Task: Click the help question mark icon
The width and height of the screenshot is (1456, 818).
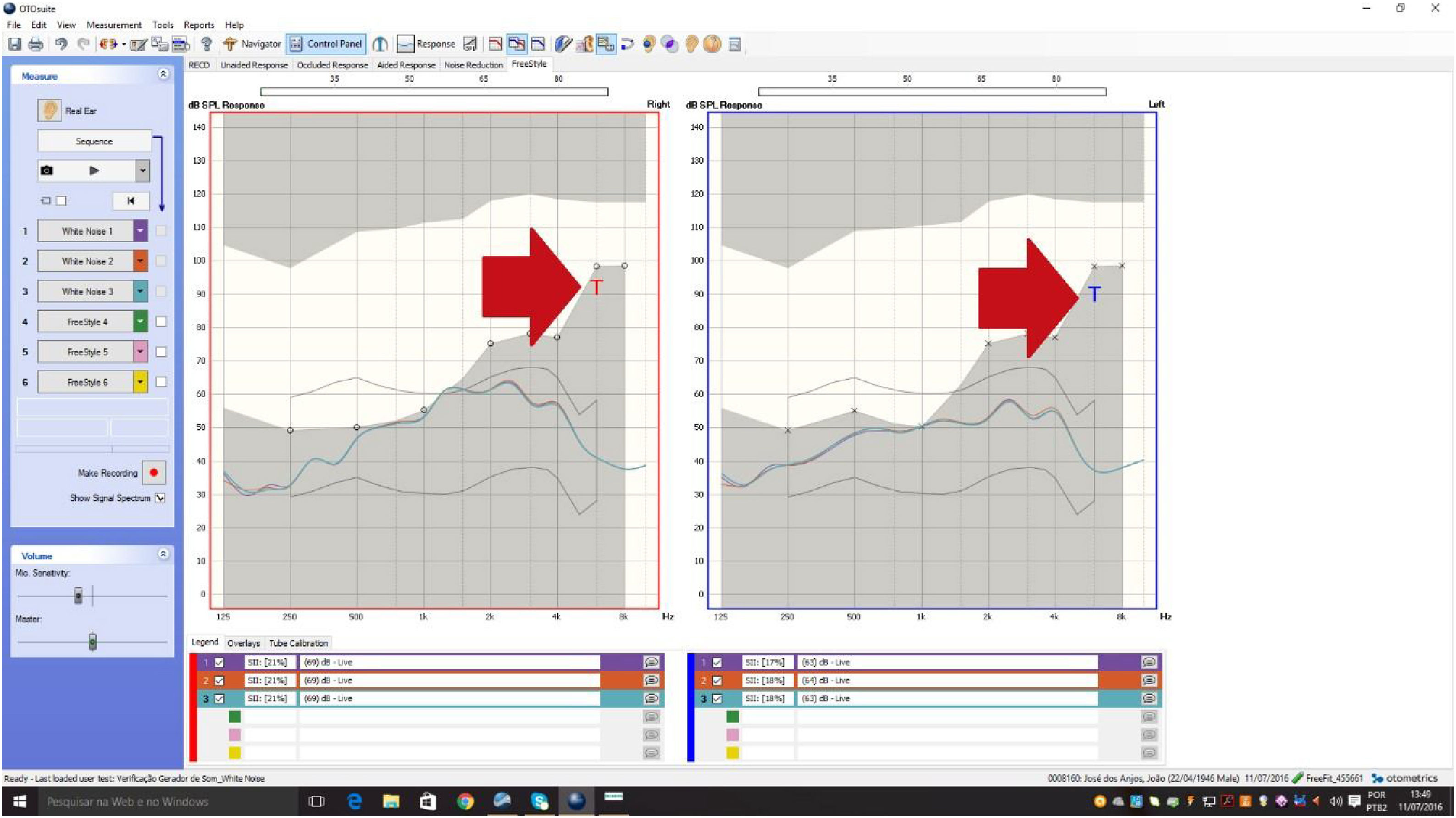Action: point(206,44)
